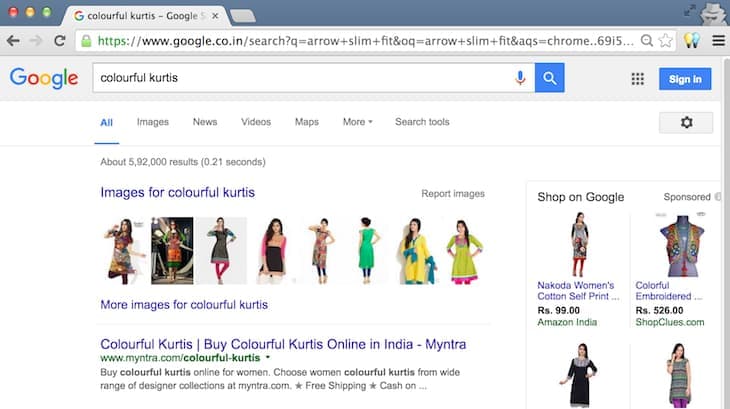Start voice search with the microphone icon

coord(520,78)
